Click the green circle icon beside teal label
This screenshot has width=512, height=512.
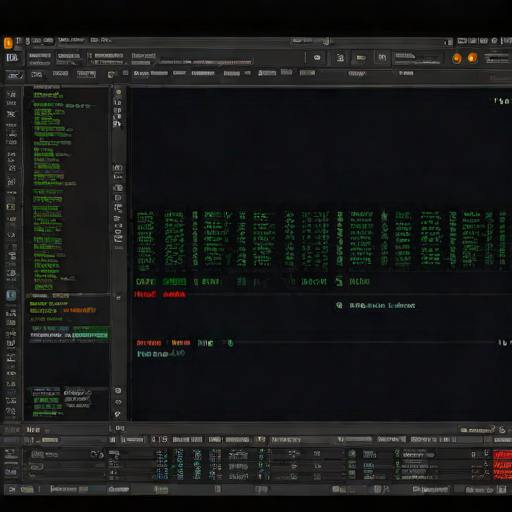point(339,305)
